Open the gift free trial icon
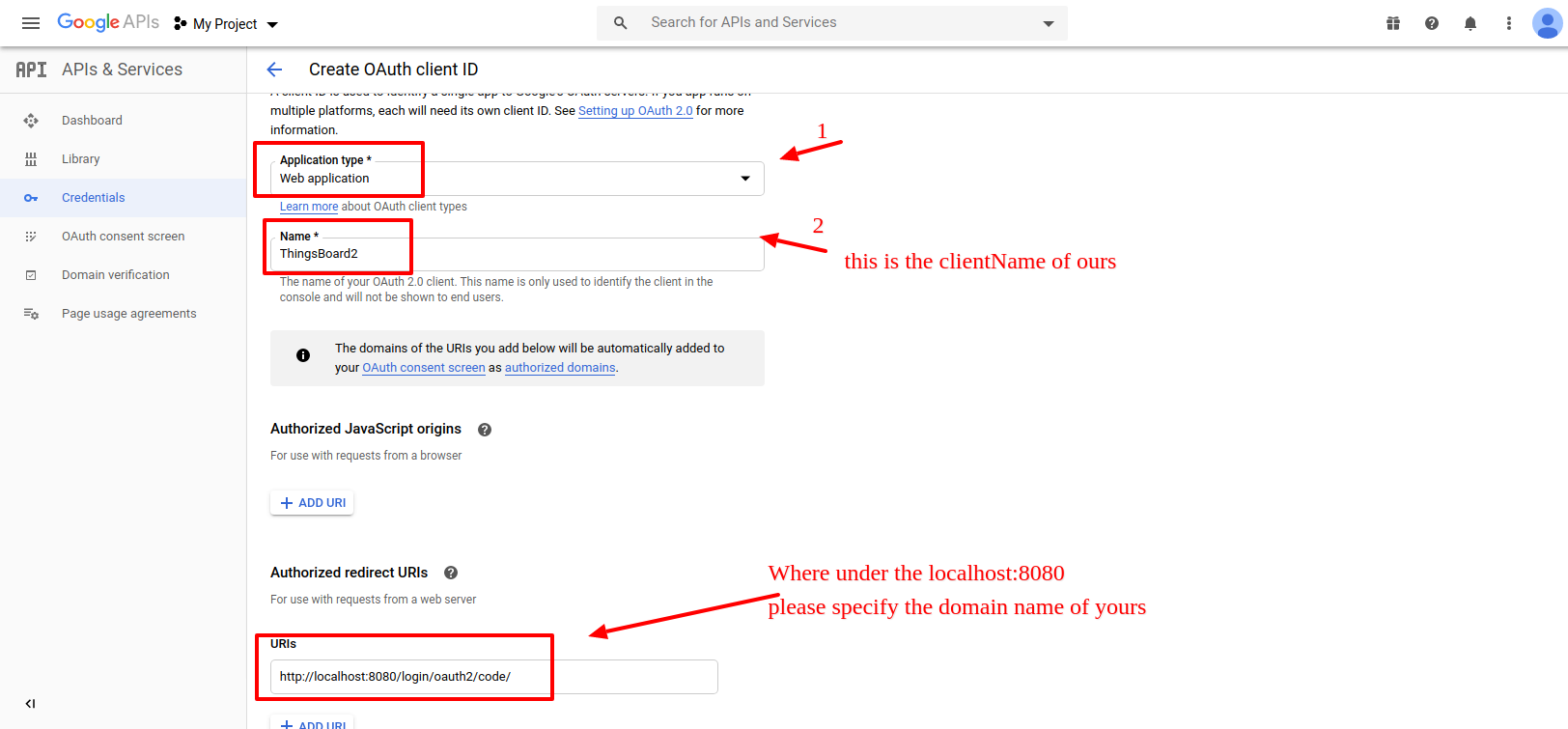The height and width of the screenshot is (729, 1568). [x=1393, y=23]
